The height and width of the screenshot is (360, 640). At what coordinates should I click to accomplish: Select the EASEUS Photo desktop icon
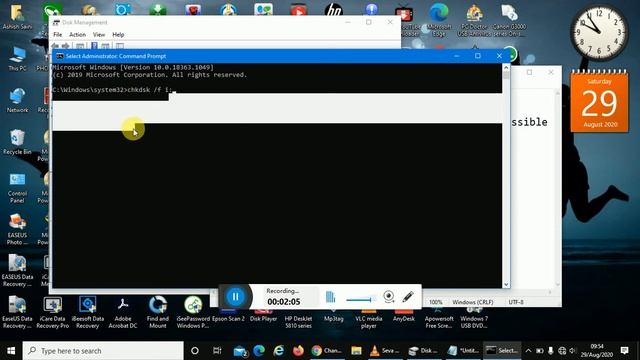pos(17,229)
